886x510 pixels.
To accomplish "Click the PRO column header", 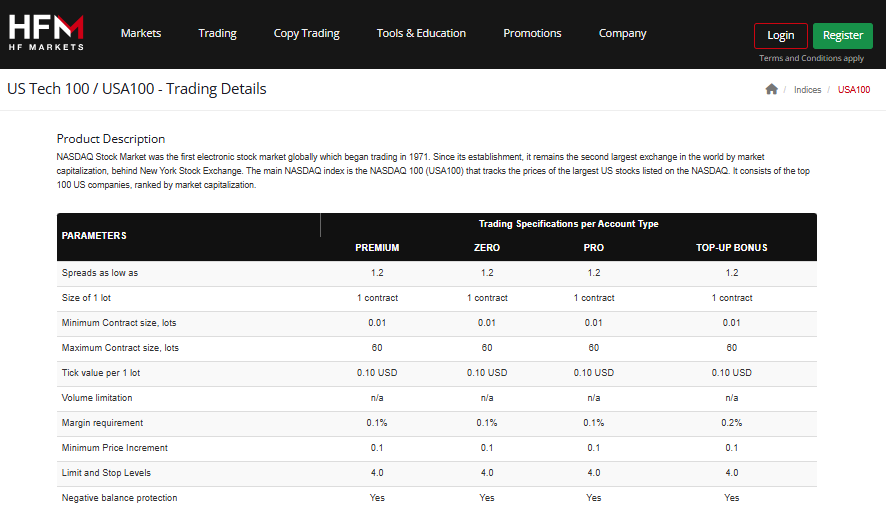I will 593,247.
